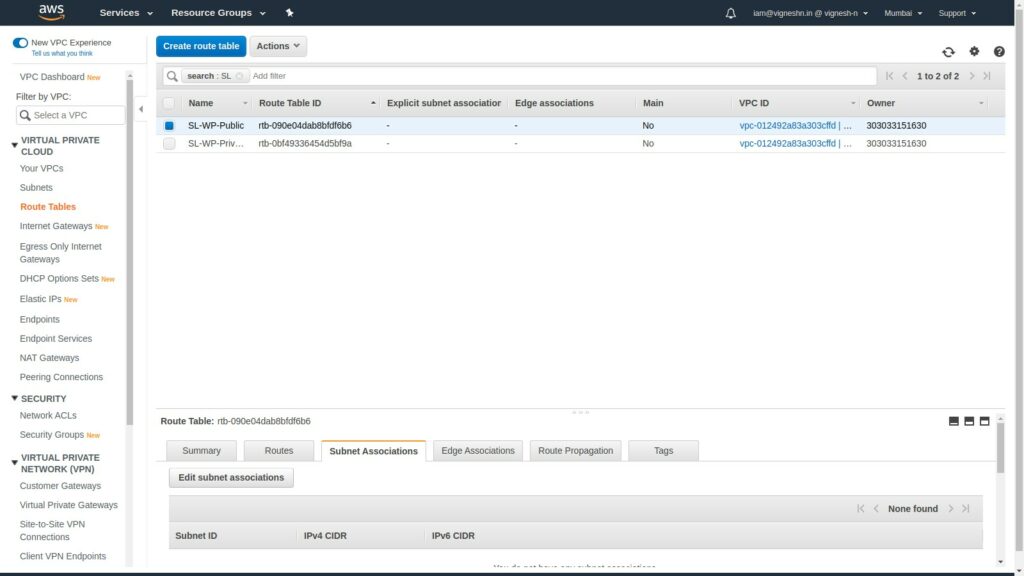This screenshot has width=1024, height=576.
Task: Open Internet Gateways in sidebar
Action: click(56, 226)
